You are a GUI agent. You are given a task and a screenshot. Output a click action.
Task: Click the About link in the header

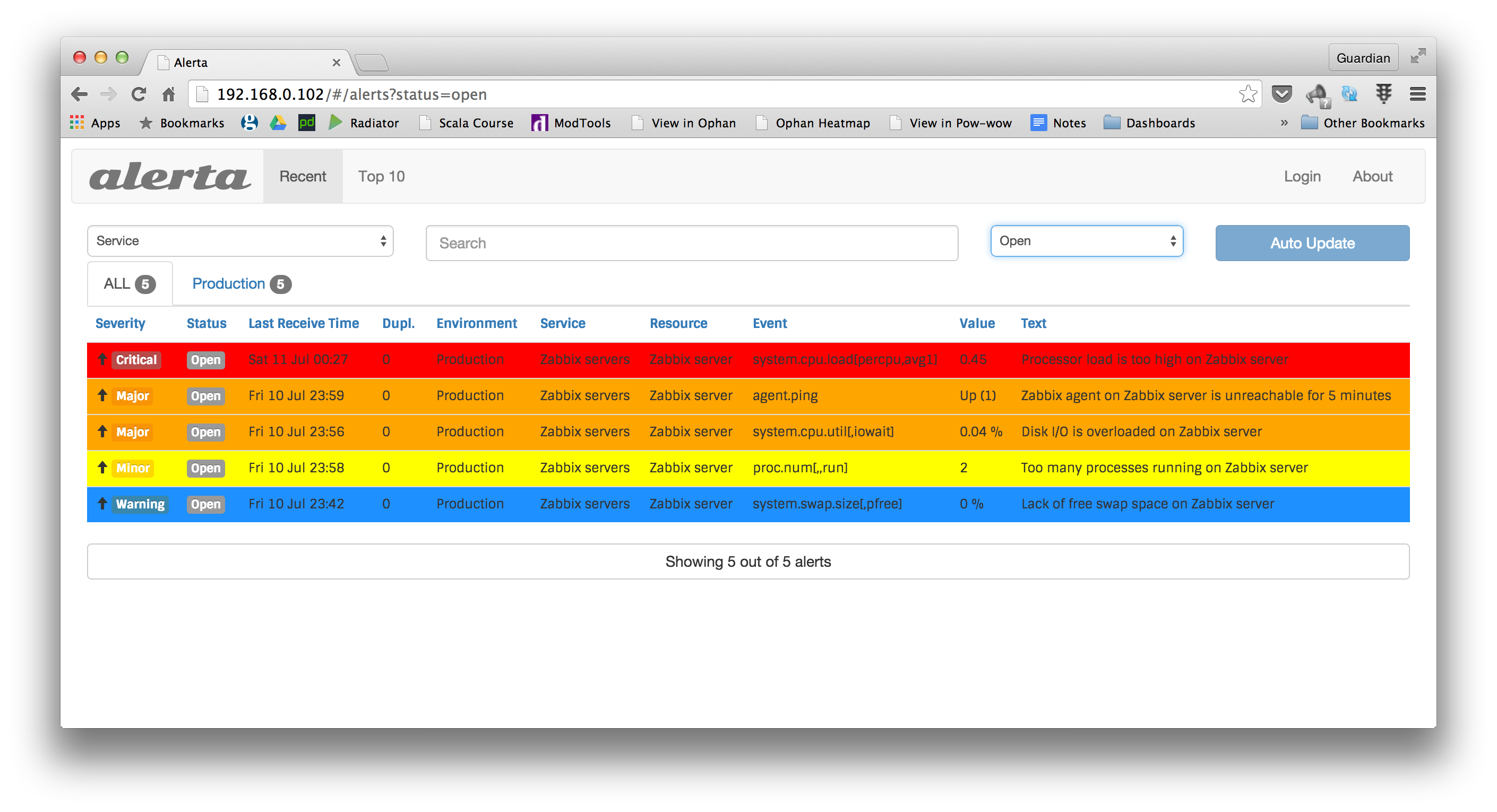1373,175
